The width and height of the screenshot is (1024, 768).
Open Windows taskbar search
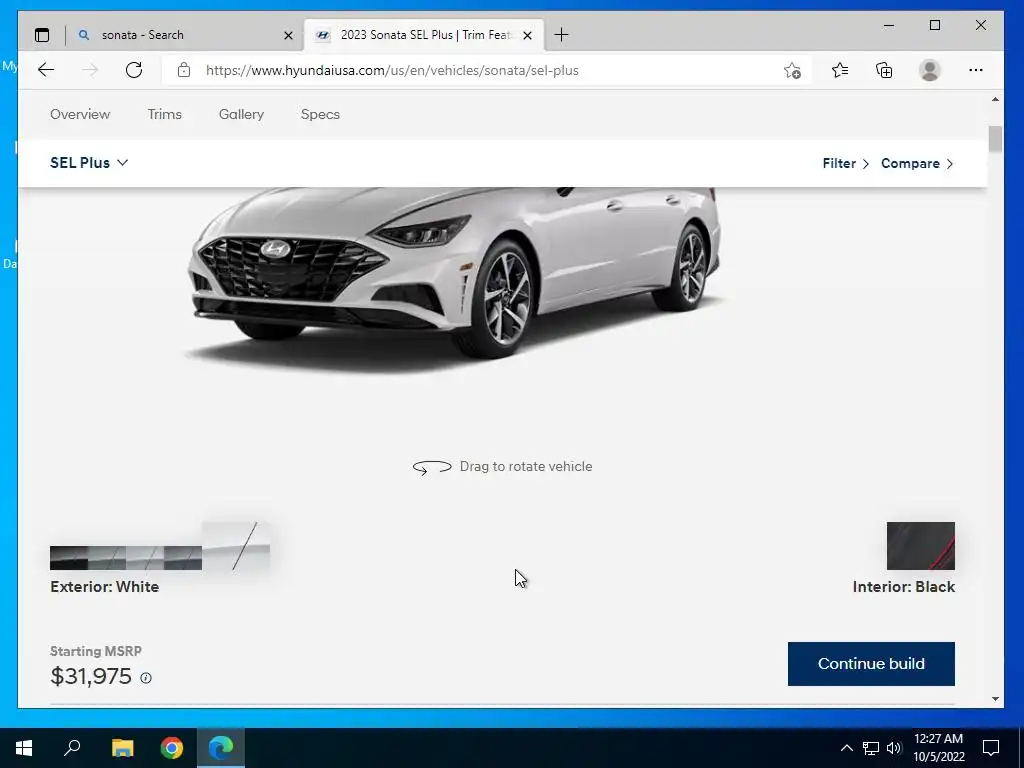tap(72, 748)
